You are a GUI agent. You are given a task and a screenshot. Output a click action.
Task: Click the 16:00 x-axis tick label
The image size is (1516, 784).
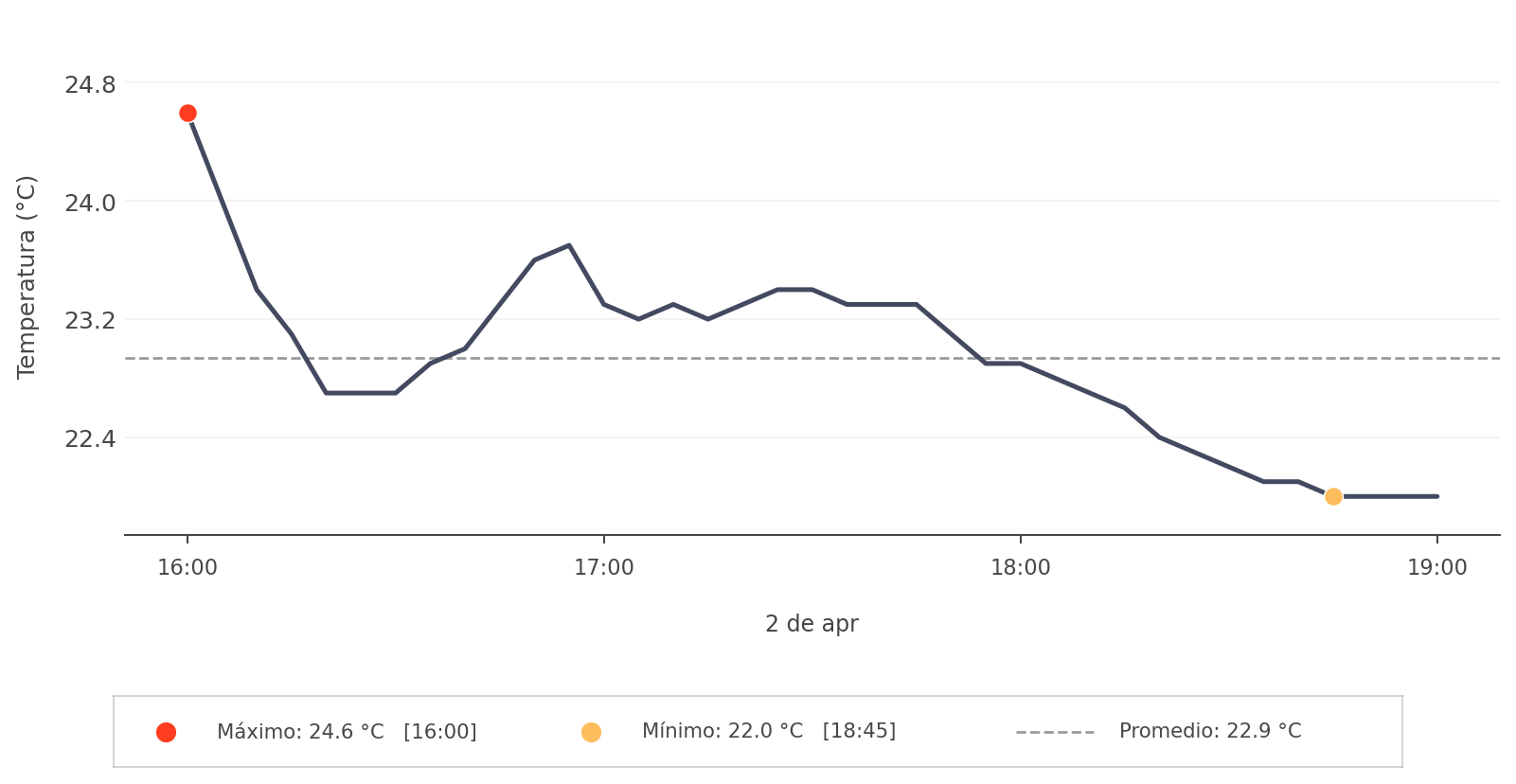[x=187, y=568]
